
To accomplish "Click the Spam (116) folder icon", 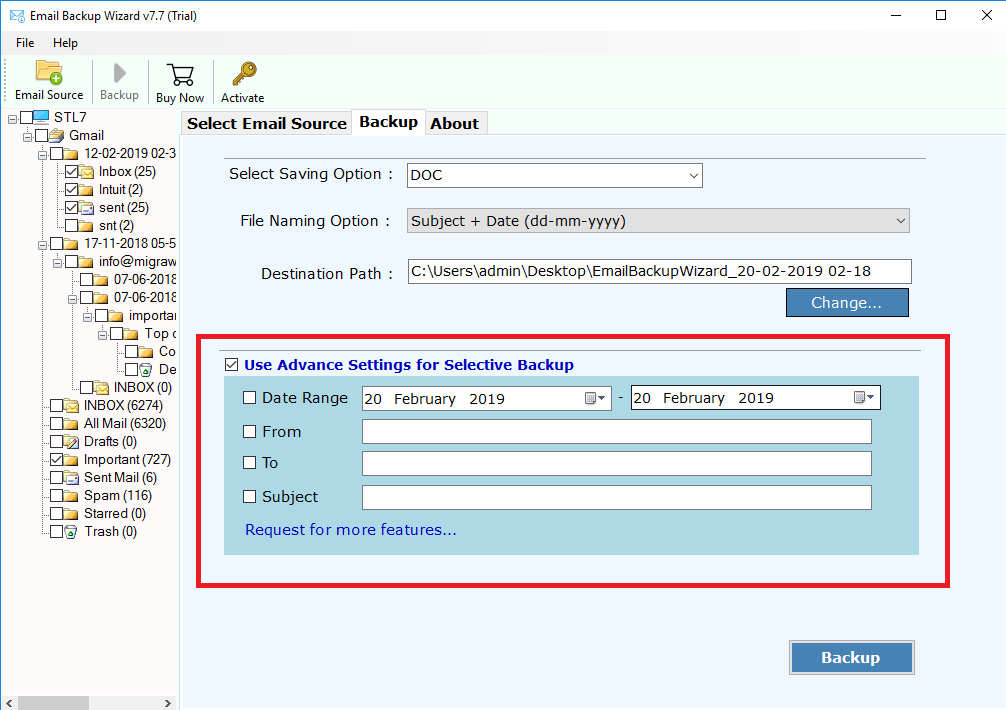I will coord(71,496).
